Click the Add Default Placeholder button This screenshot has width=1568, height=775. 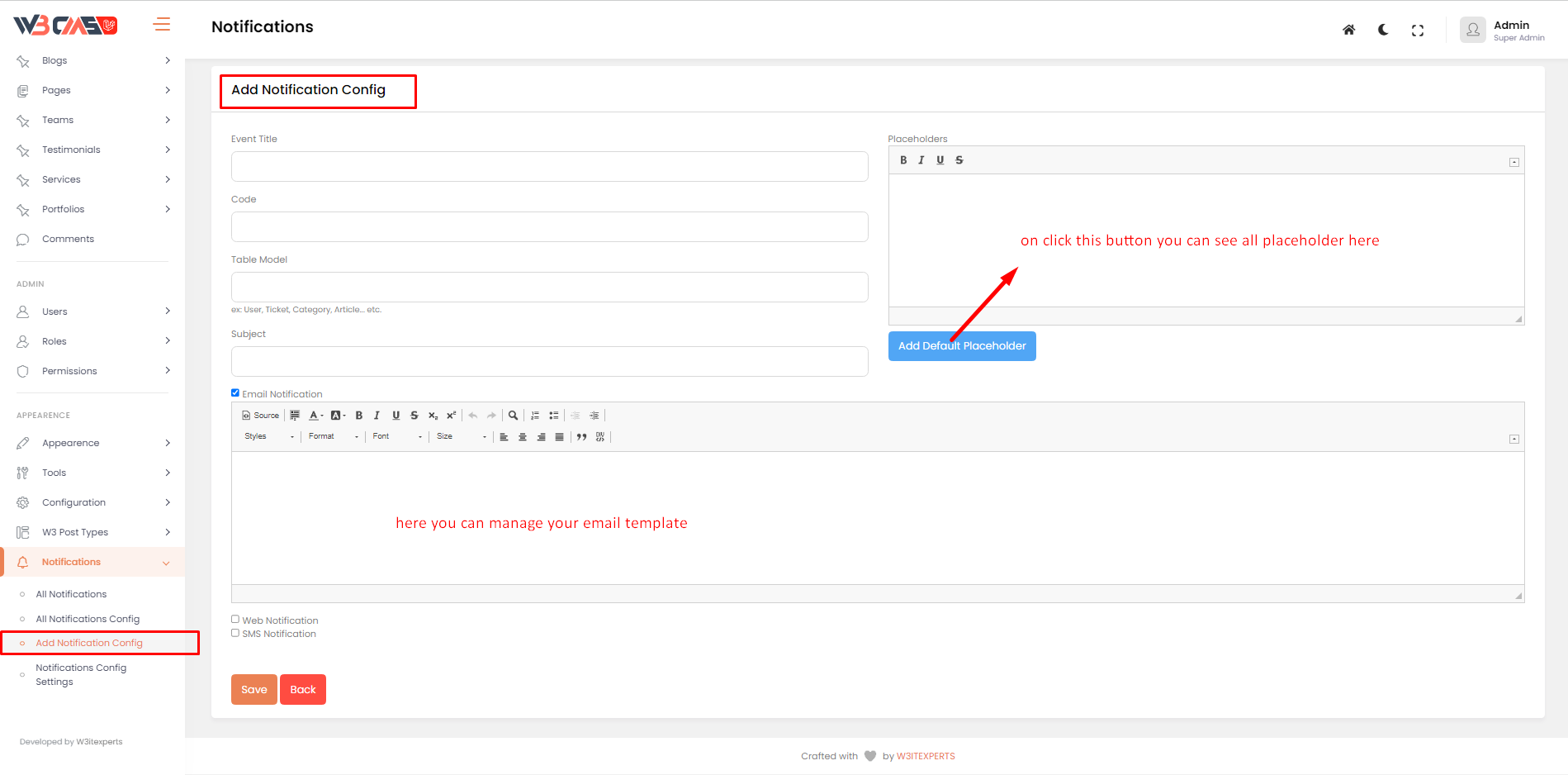click(961, 346)
